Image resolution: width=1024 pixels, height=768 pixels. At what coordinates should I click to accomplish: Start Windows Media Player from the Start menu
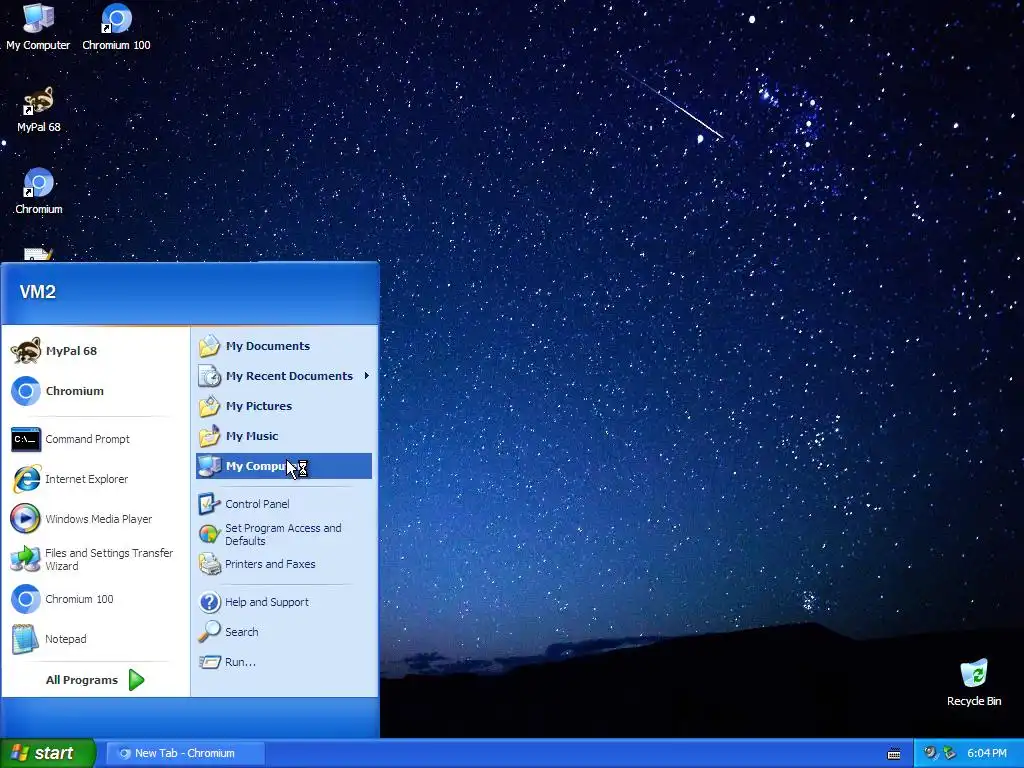95,519
